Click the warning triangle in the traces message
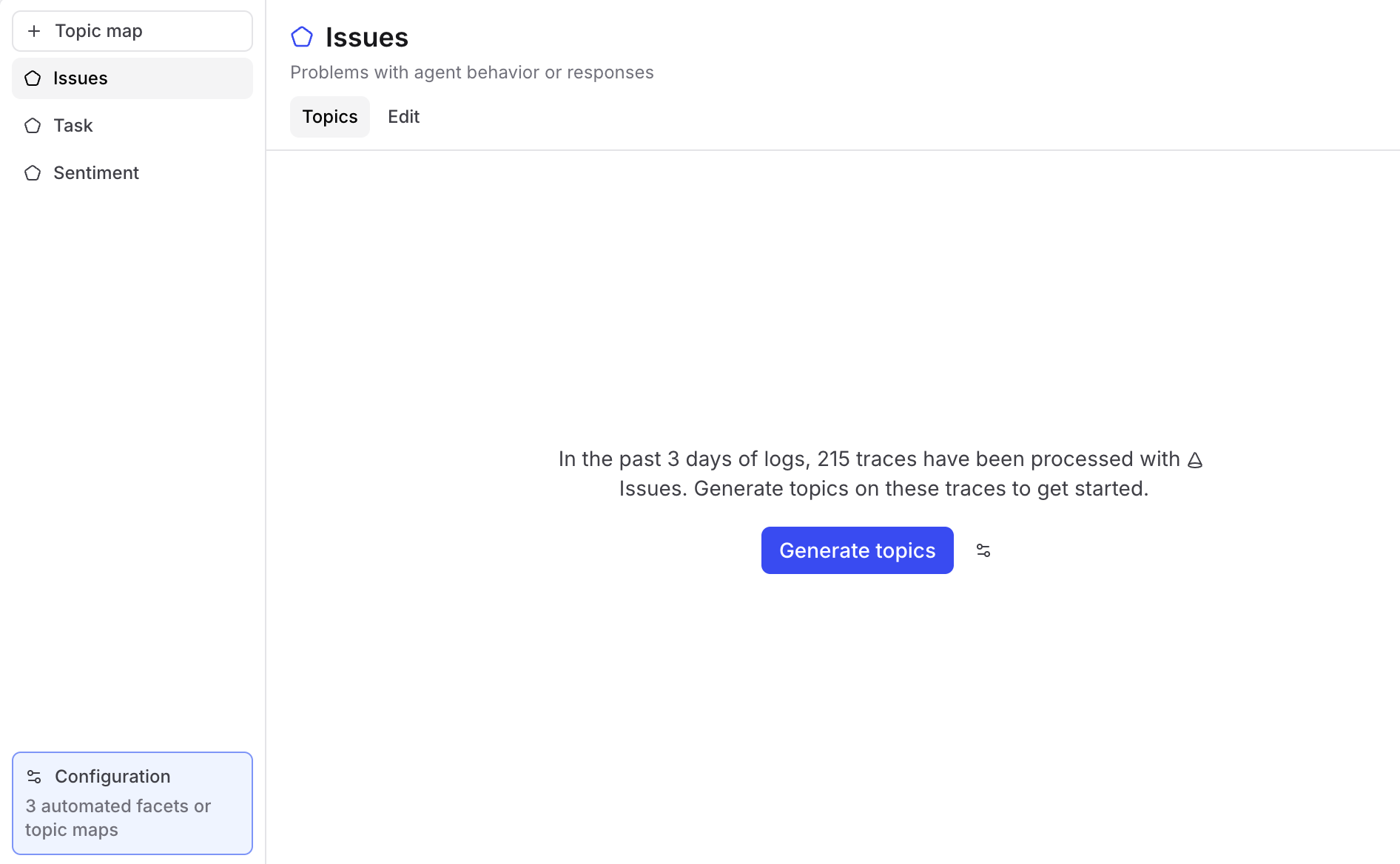The width and height of the screenshot is (1400, 864). point(1194,459)
